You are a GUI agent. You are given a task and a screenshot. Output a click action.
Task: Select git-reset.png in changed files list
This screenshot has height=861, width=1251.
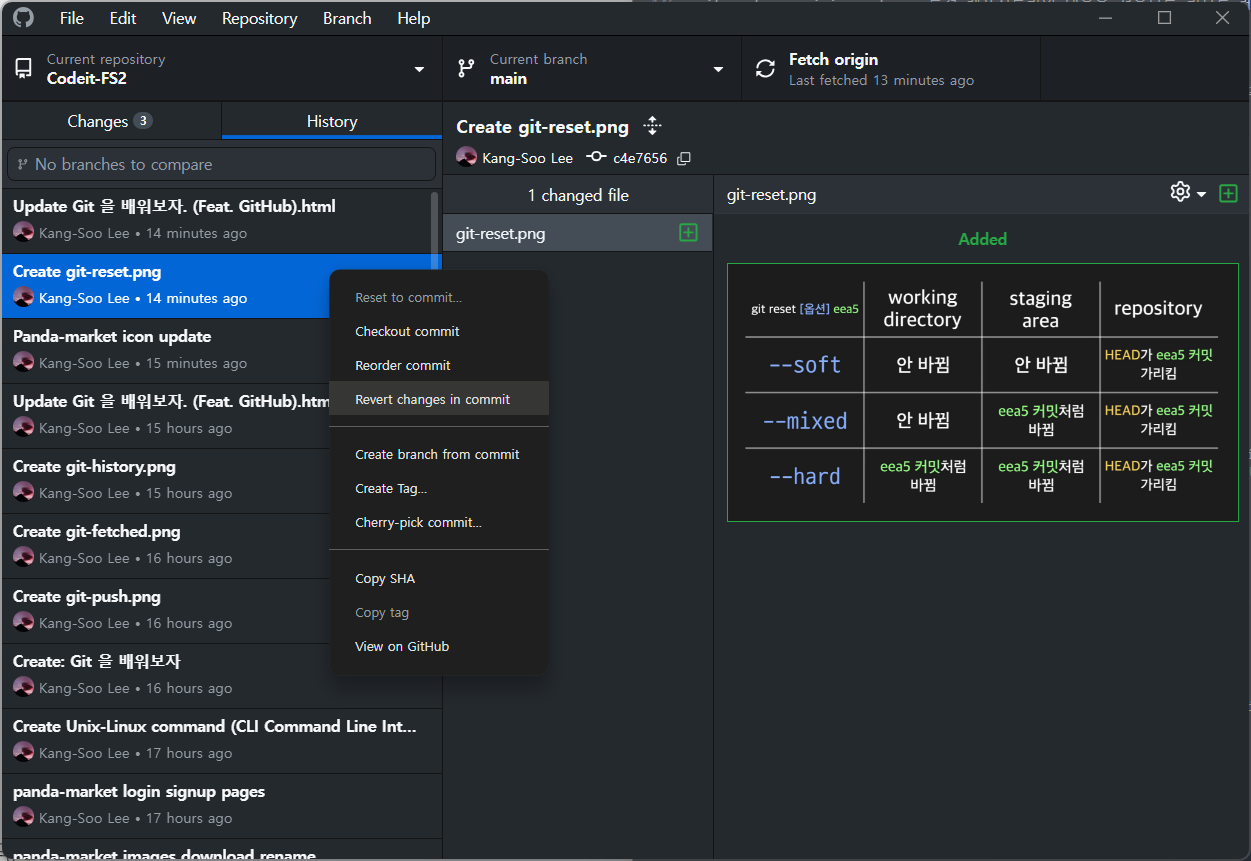(x=577, y=233)
